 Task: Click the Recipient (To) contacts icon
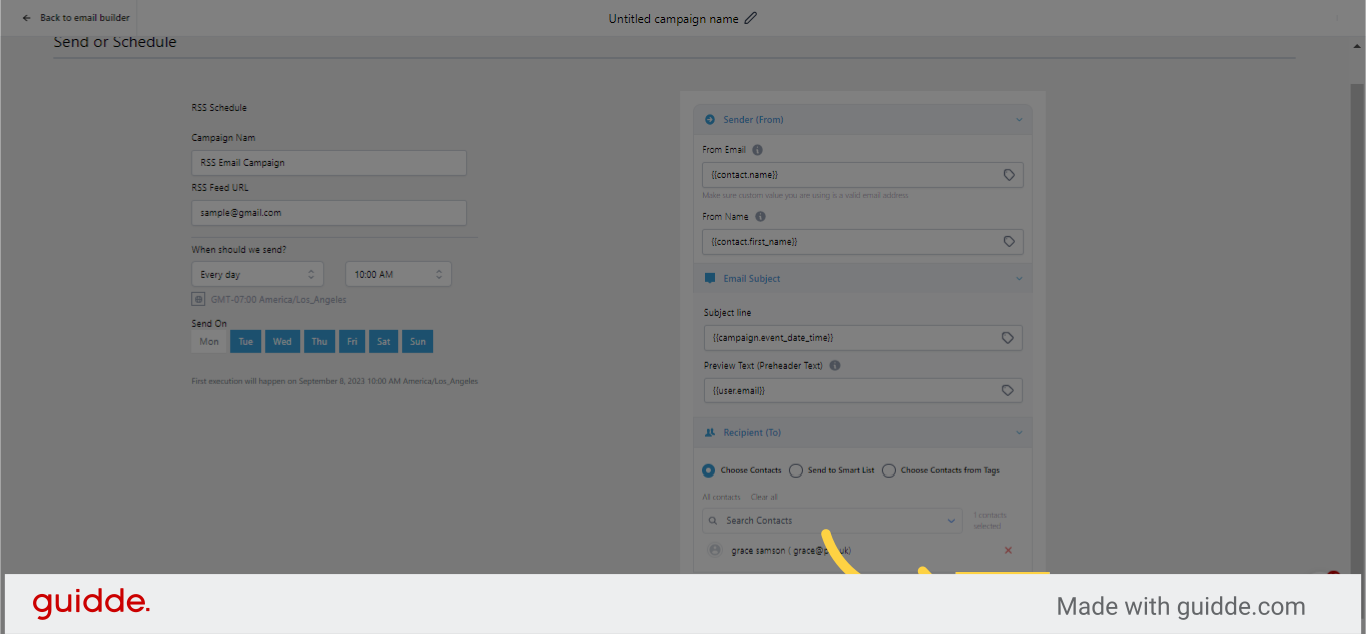[x=711, y=432]
